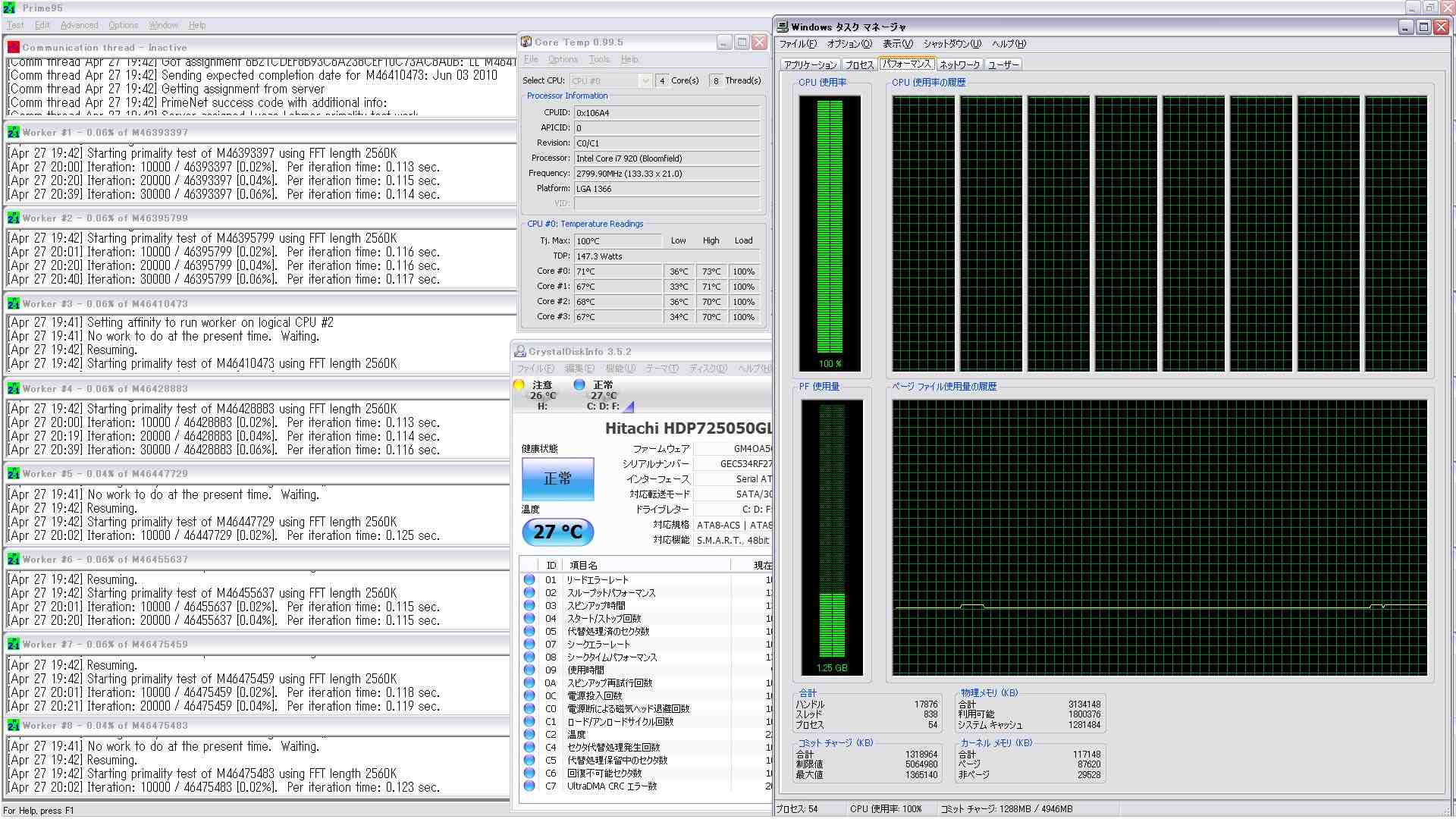Screen dimensions: 1456x819
Task: Click the Core Temp title bar icon
Action: (526, 42)
